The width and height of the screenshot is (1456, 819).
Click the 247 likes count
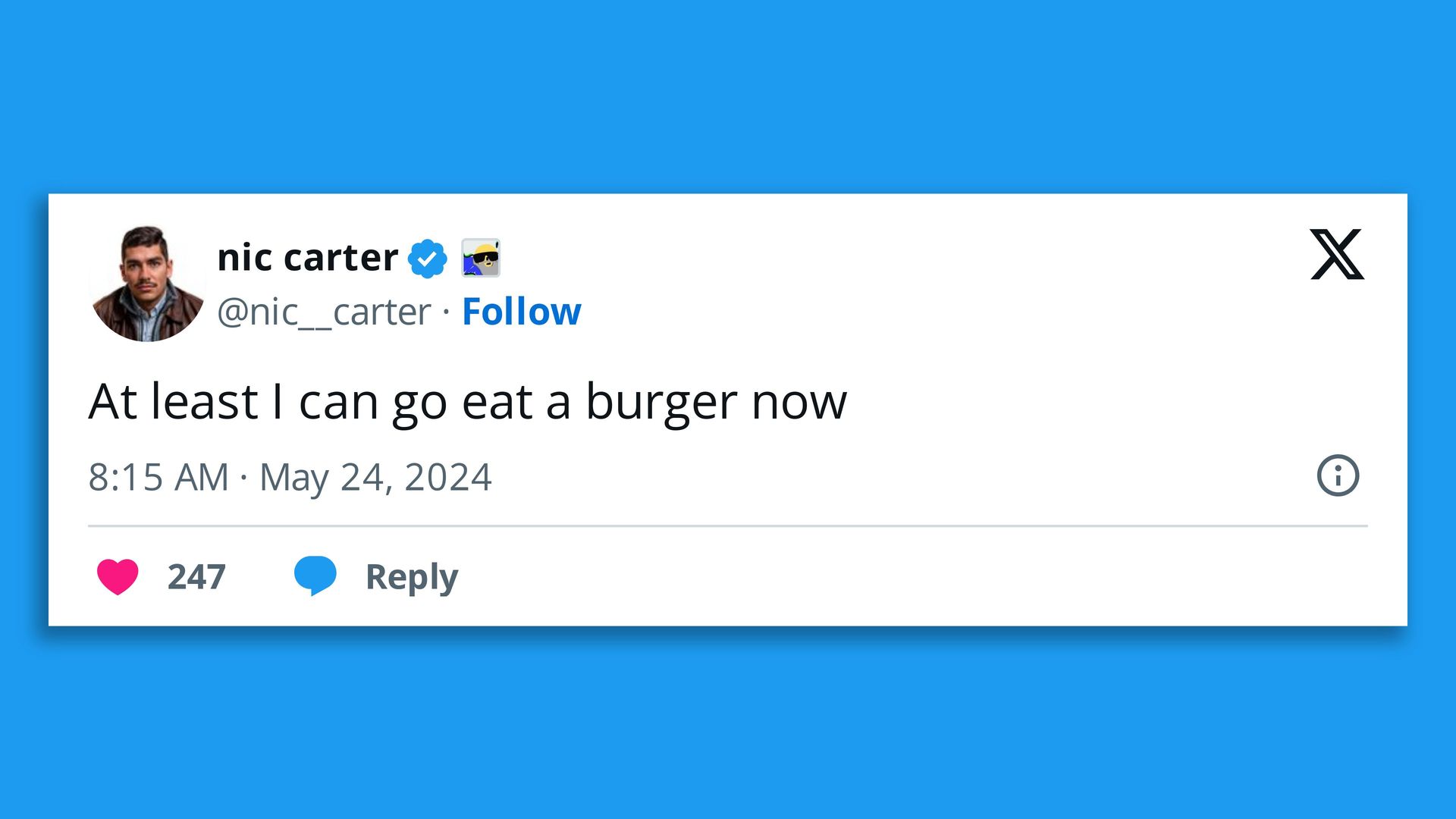click(x=196, y=576)
